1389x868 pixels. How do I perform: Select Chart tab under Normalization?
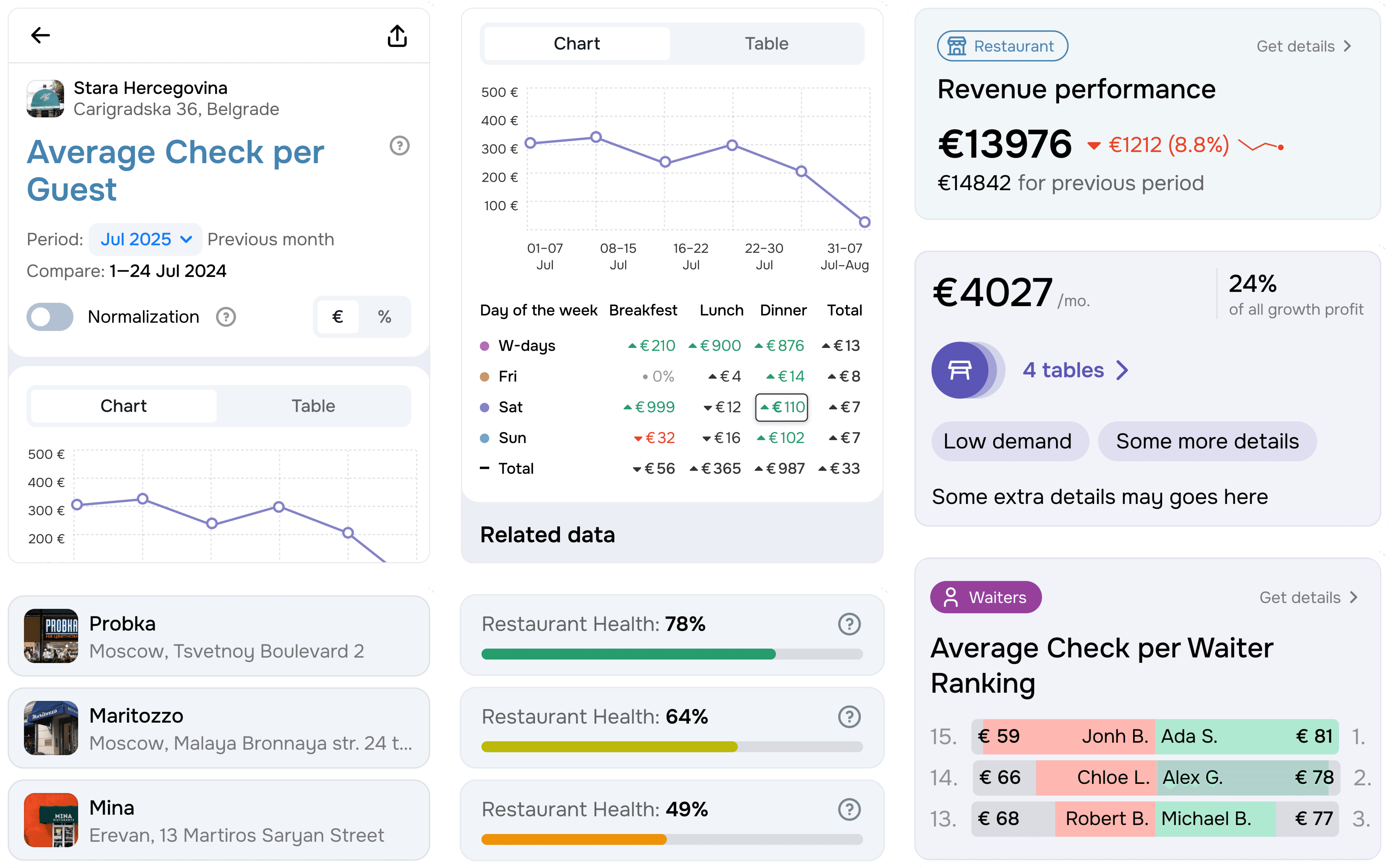pyautogui.click(x=123, y=406)
